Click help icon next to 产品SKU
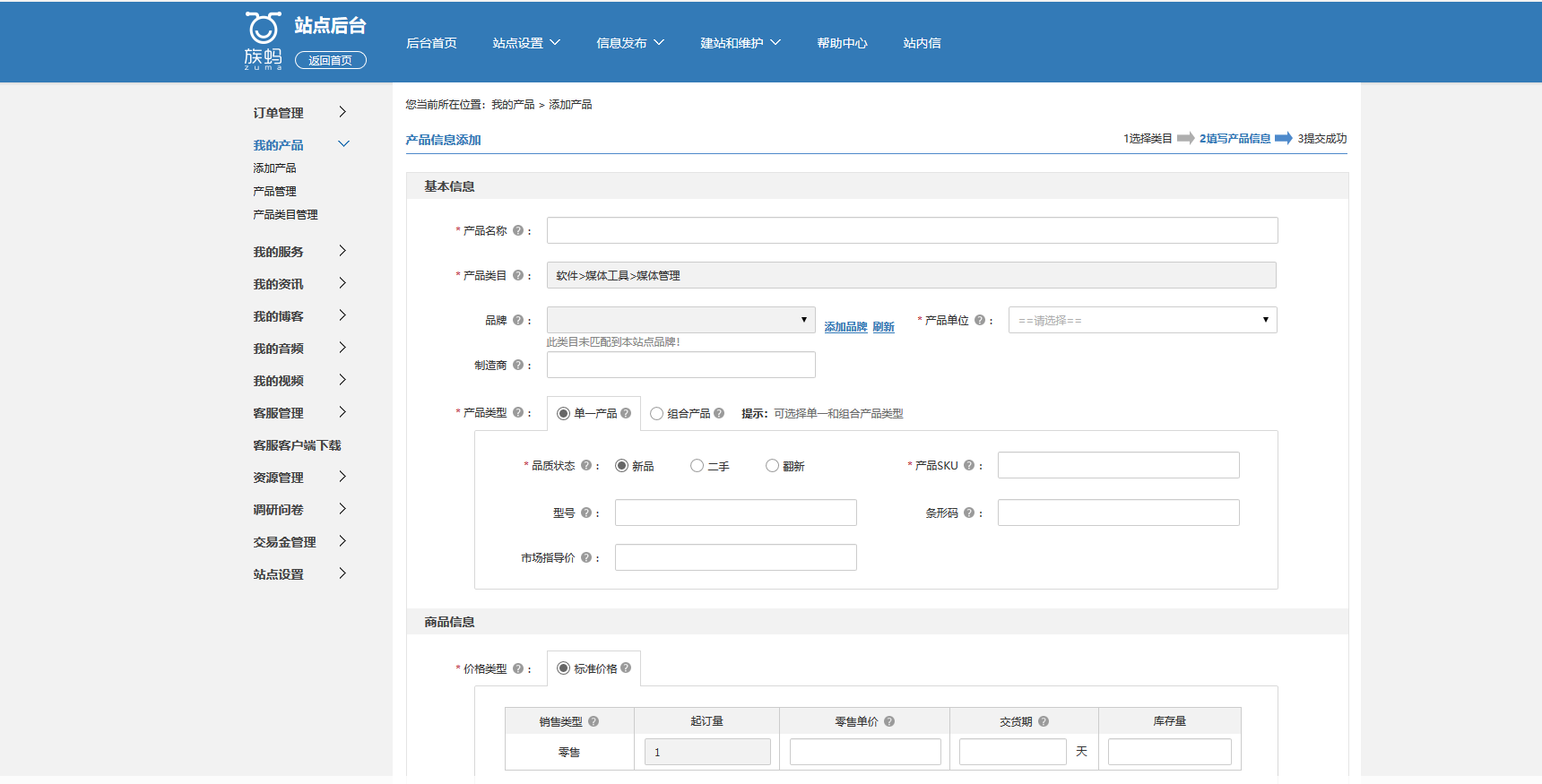This screenshot has width=1542, height=784. [x=969, y=465]
